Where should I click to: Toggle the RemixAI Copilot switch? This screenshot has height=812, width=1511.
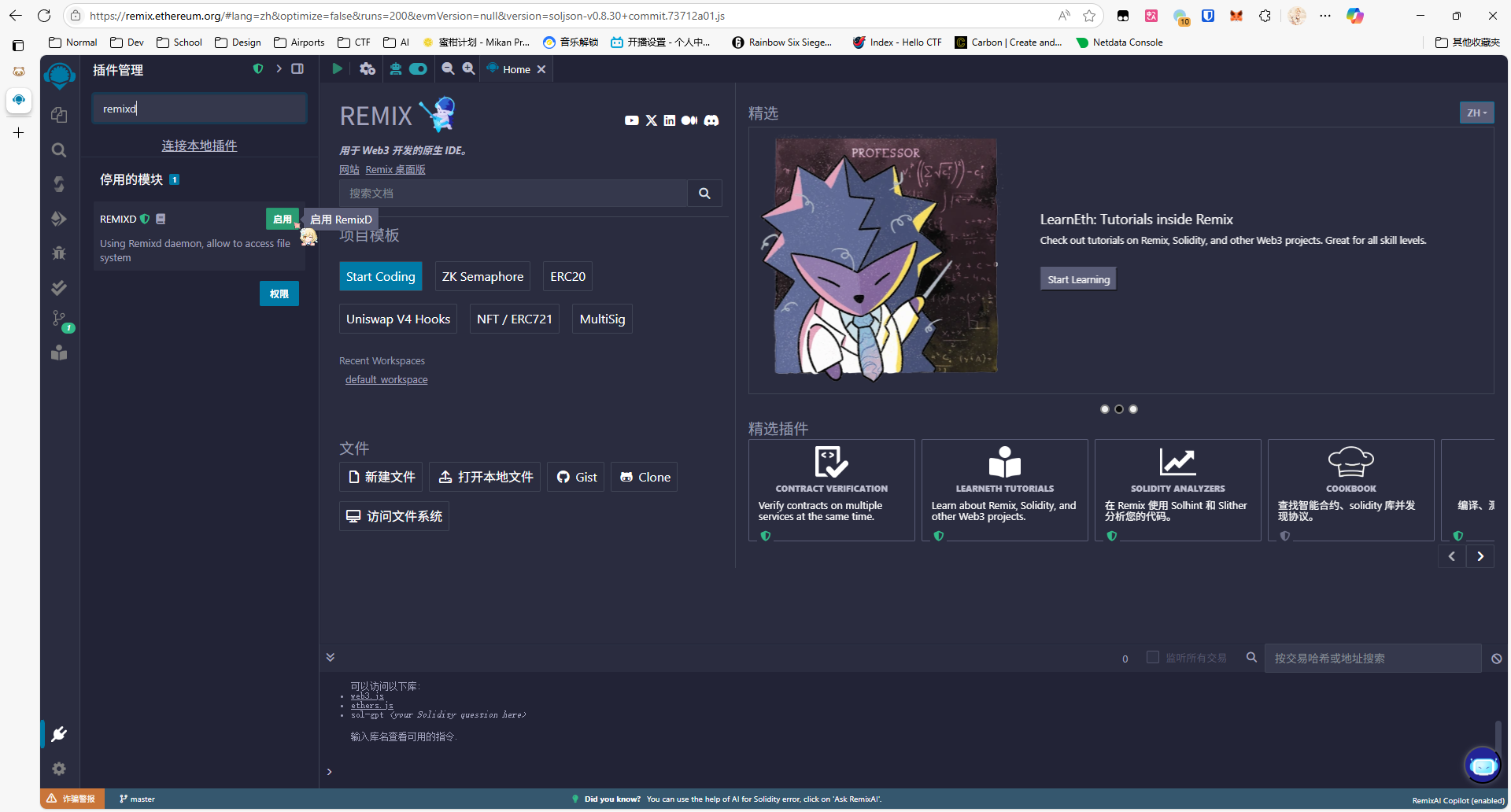(418, 69)
